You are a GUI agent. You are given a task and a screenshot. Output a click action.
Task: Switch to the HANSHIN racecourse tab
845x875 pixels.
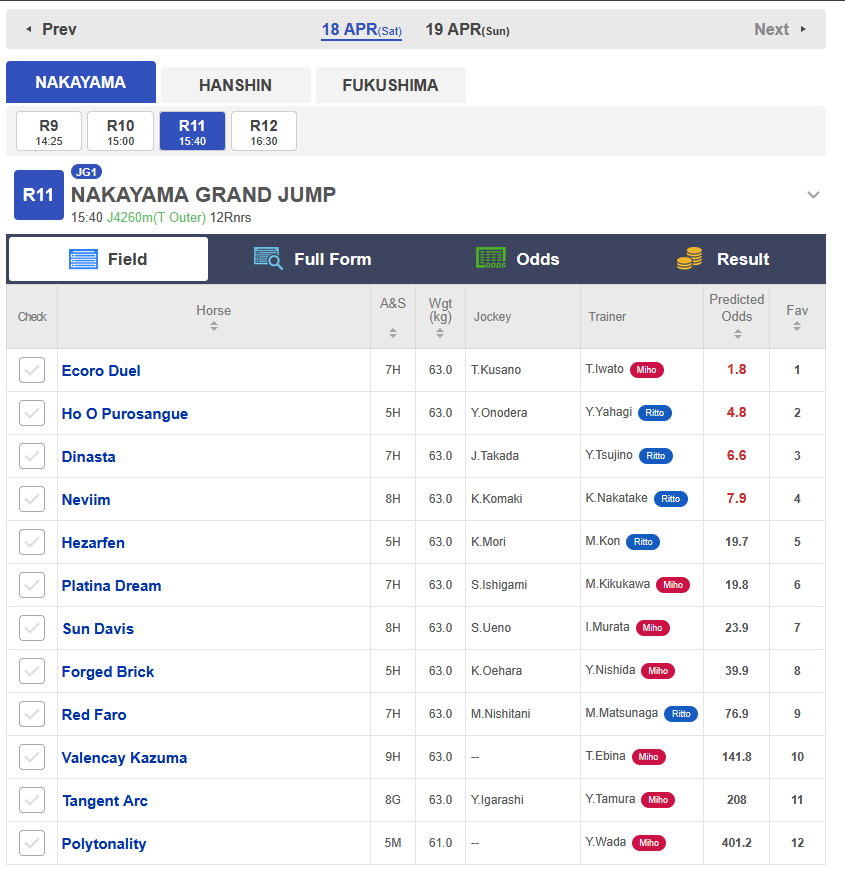click(236, 85)
